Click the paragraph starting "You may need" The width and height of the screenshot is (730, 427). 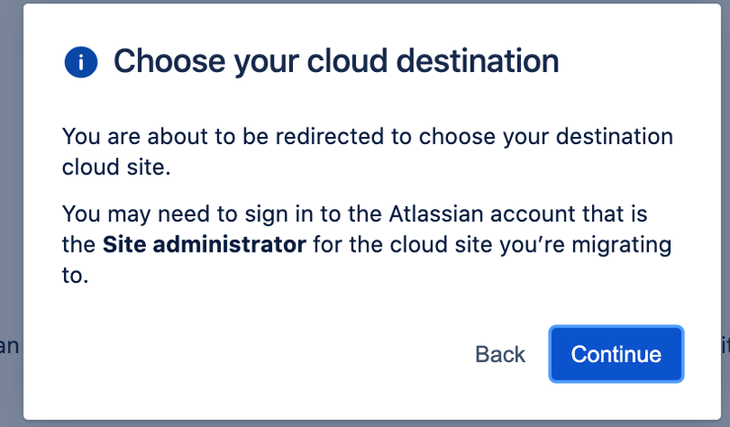click(366, 243)
